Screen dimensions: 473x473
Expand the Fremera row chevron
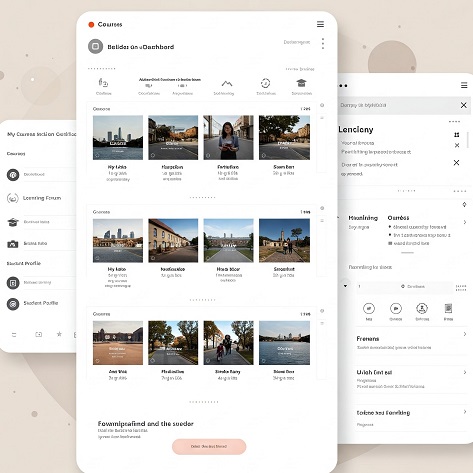coord(465,334)
